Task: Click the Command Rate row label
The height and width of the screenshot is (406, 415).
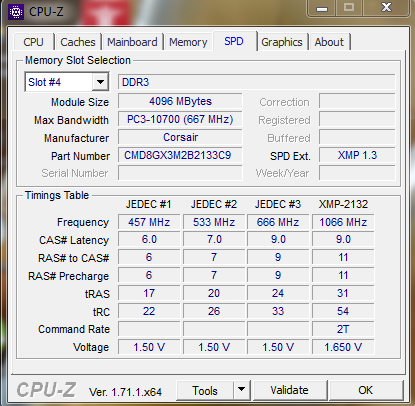Action: coord(74,329)
